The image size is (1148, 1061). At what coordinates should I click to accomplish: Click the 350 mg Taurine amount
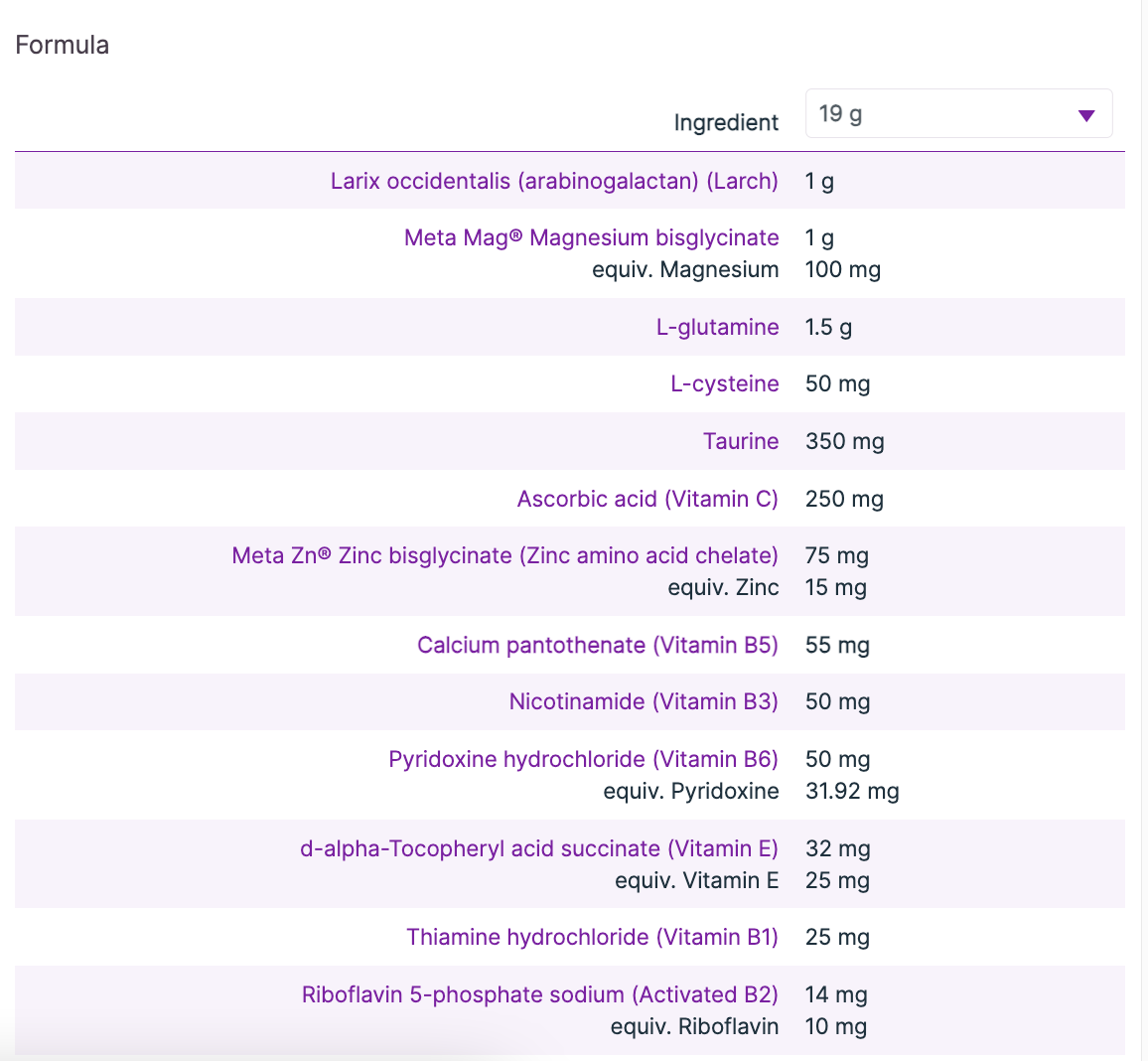[x=844, y=441]
